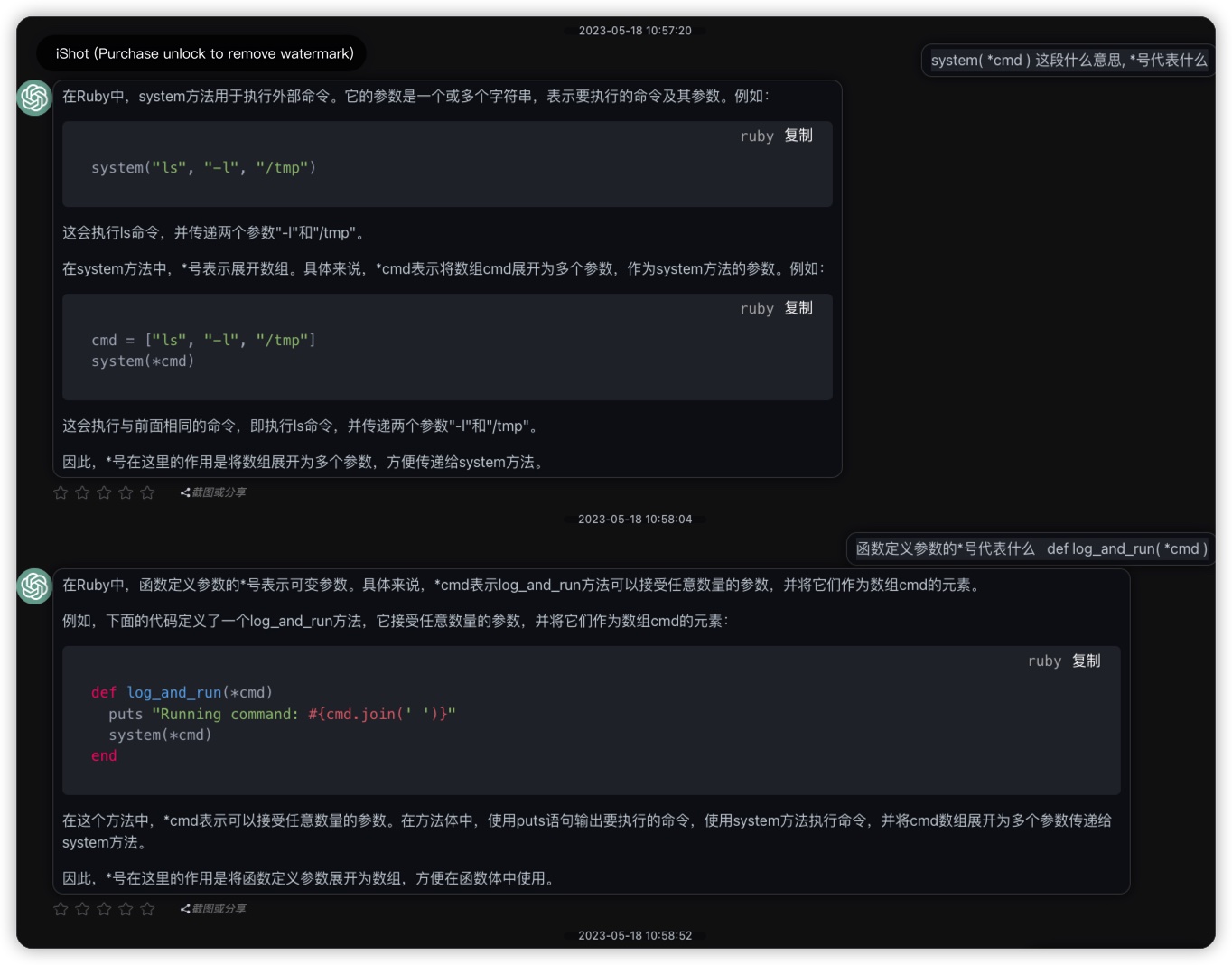The image size is (1232, 965).
Task: Click the ChatGPT avatar beside the second response
Action: click(34, 586)
